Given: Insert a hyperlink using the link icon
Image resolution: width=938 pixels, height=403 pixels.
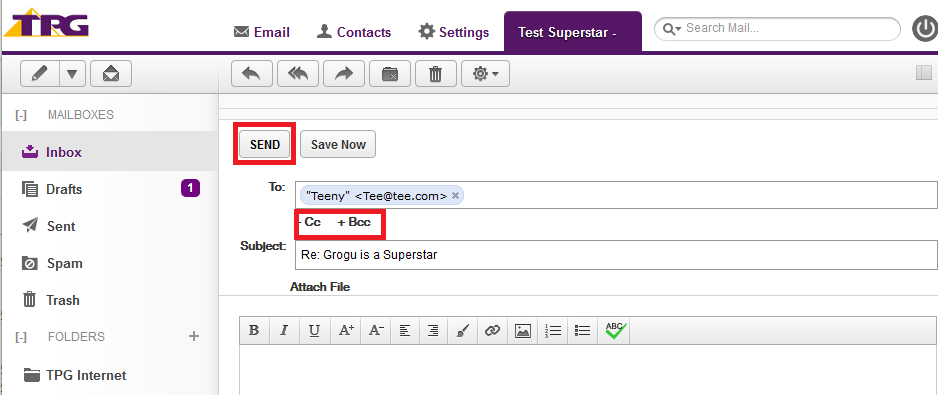Looking at the screenshot, I should click(x=491, y=330).
